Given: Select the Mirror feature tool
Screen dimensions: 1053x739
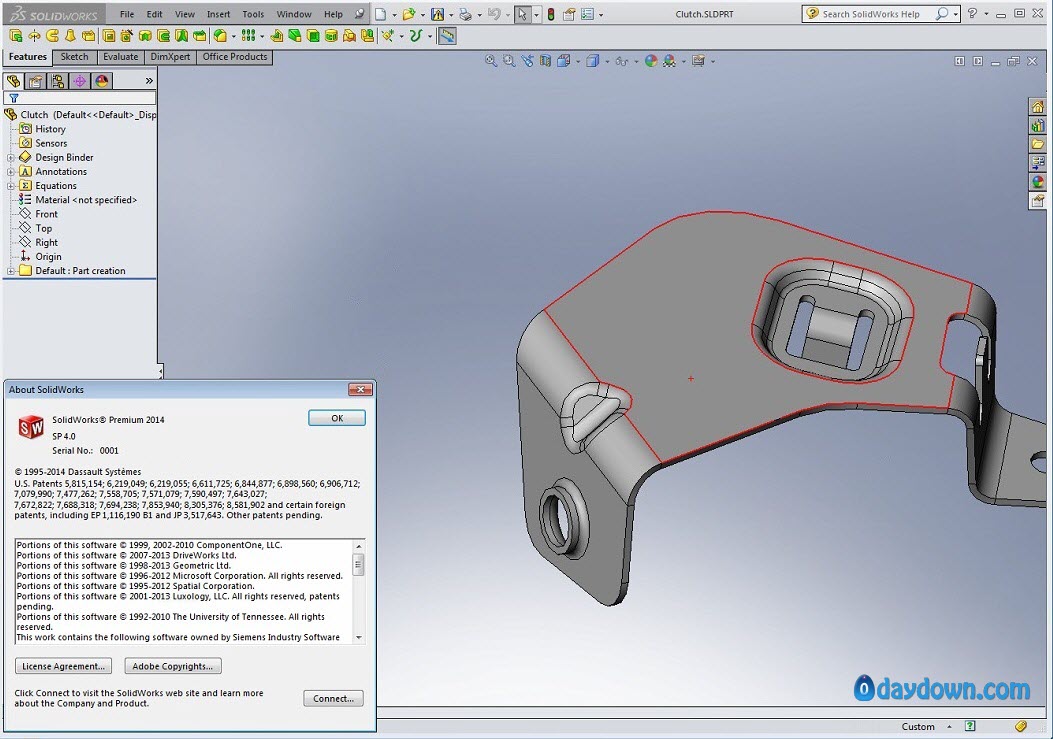Looking at the screenshot, I should (367, 36).
